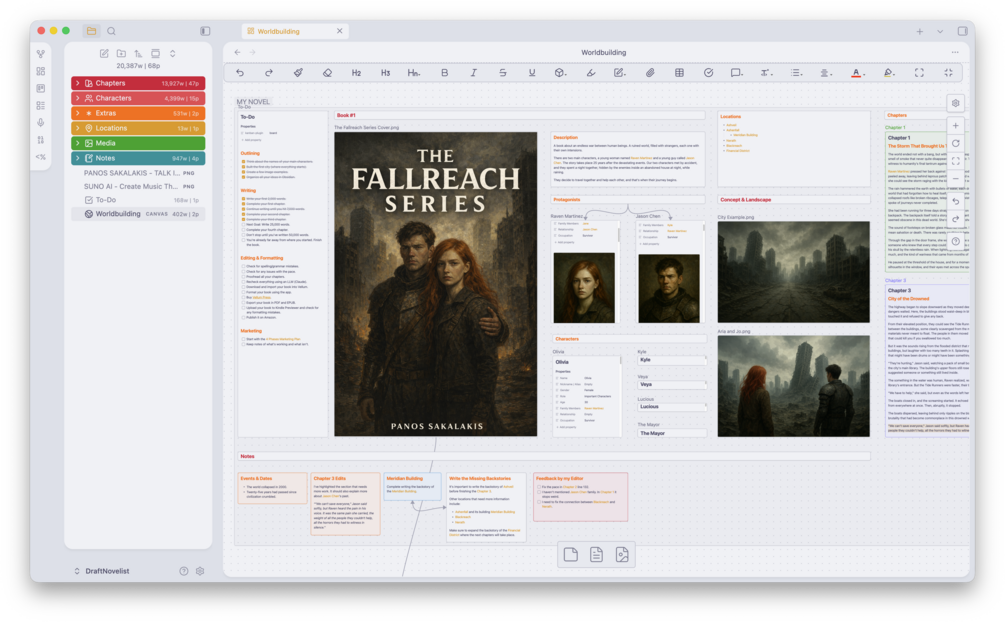Viewport: 1005px width, 622px height.
Task: Enter fullscreen with the toolbar expand icon
Action: click(919, 73)
